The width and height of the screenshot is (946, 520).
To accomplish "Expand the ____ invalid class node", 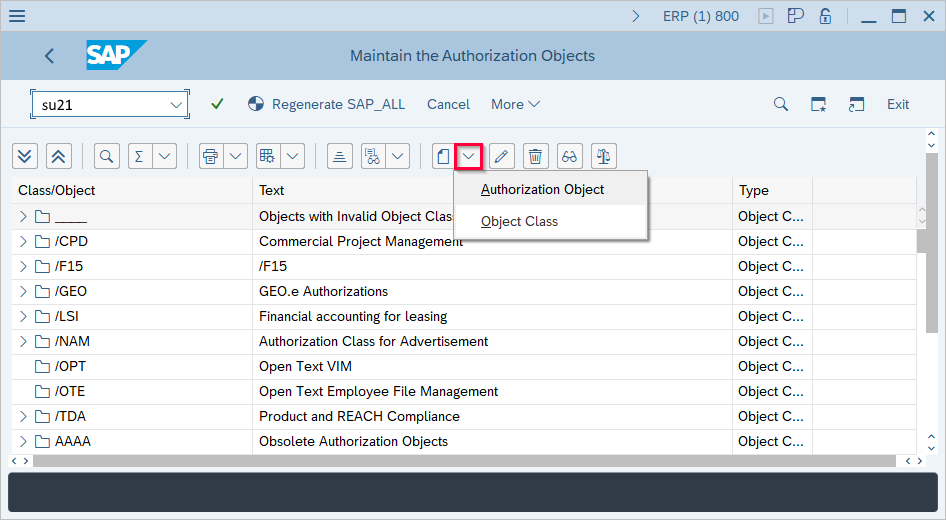I will [x=23, y=216].
